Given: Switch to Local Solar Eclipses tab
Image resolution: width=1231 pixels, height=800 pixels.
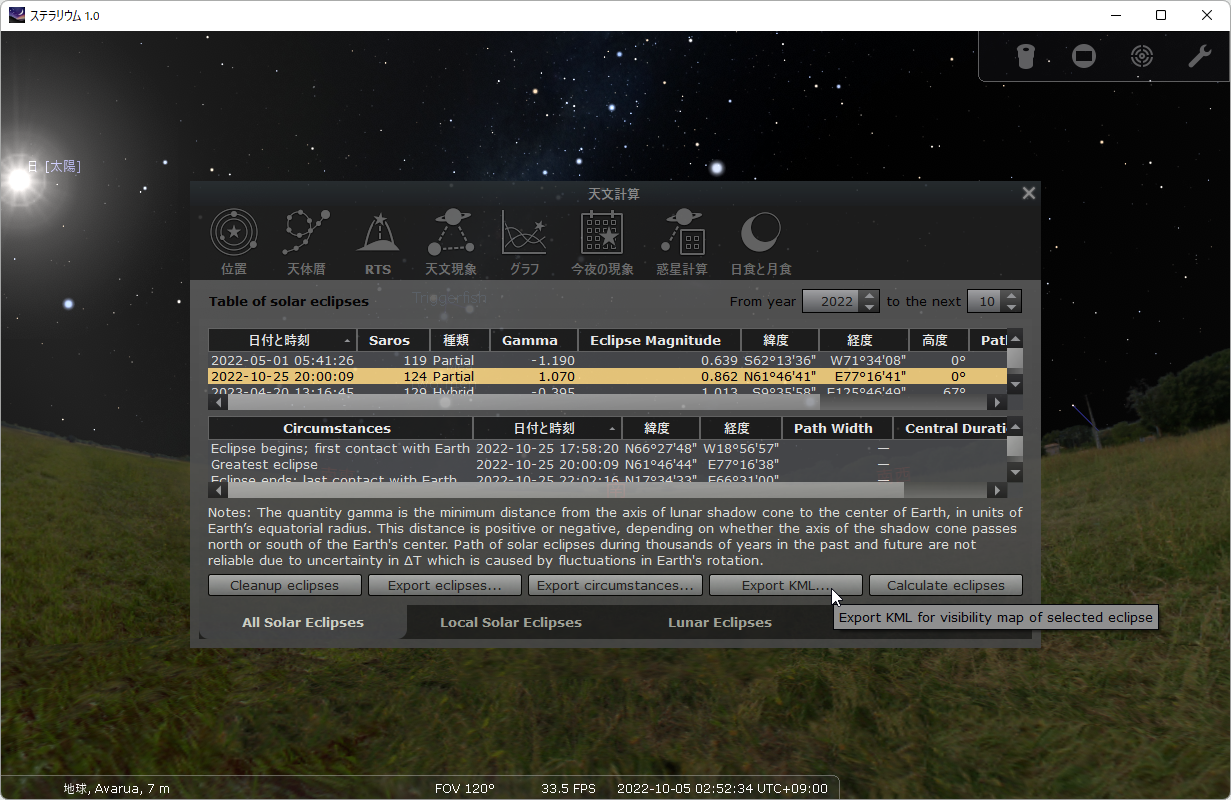Looking at the screenshot, I should pos(510,622).
